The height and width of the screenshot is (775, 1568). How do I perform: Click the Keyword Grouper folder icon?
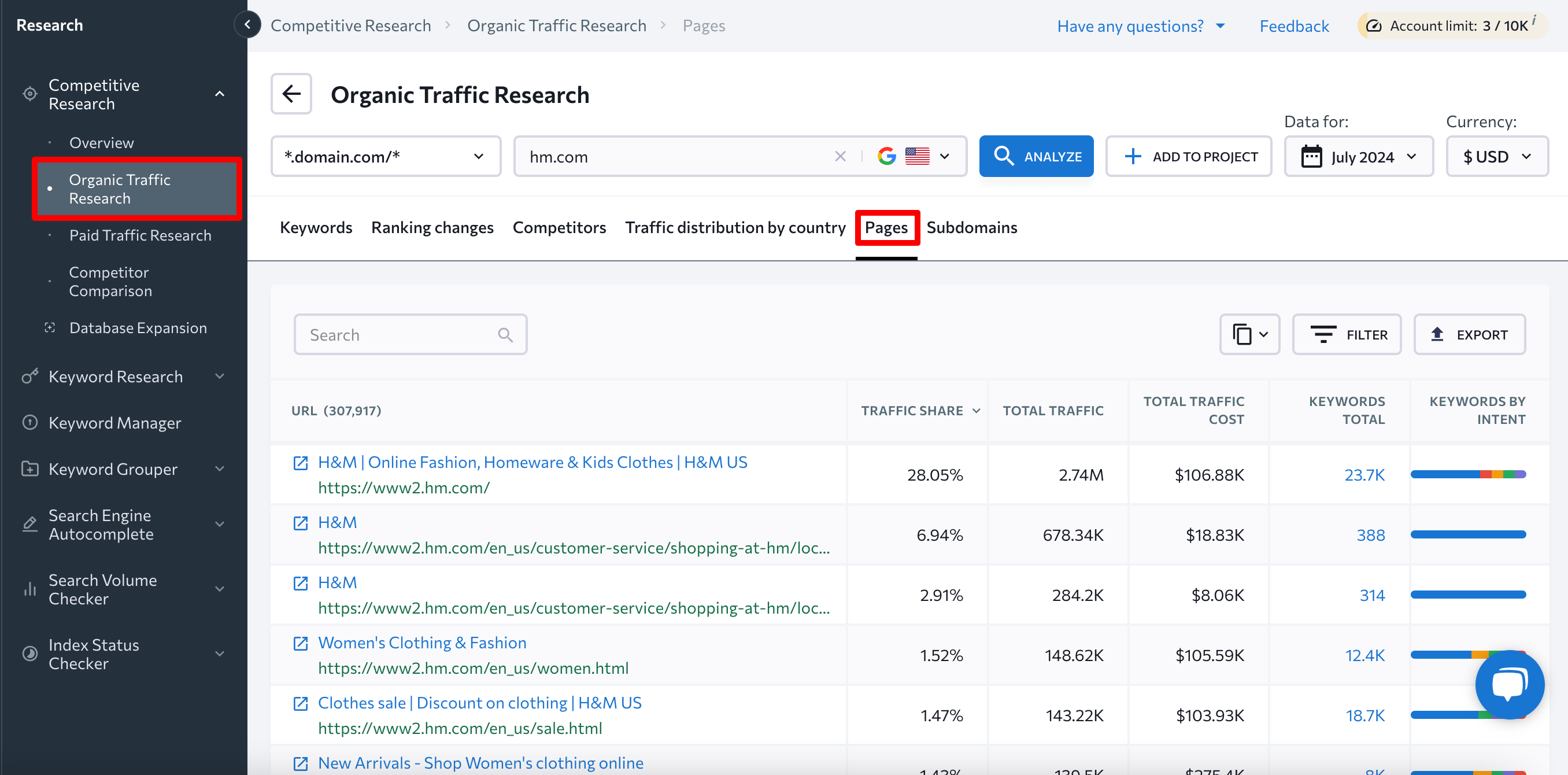point(30,468)
